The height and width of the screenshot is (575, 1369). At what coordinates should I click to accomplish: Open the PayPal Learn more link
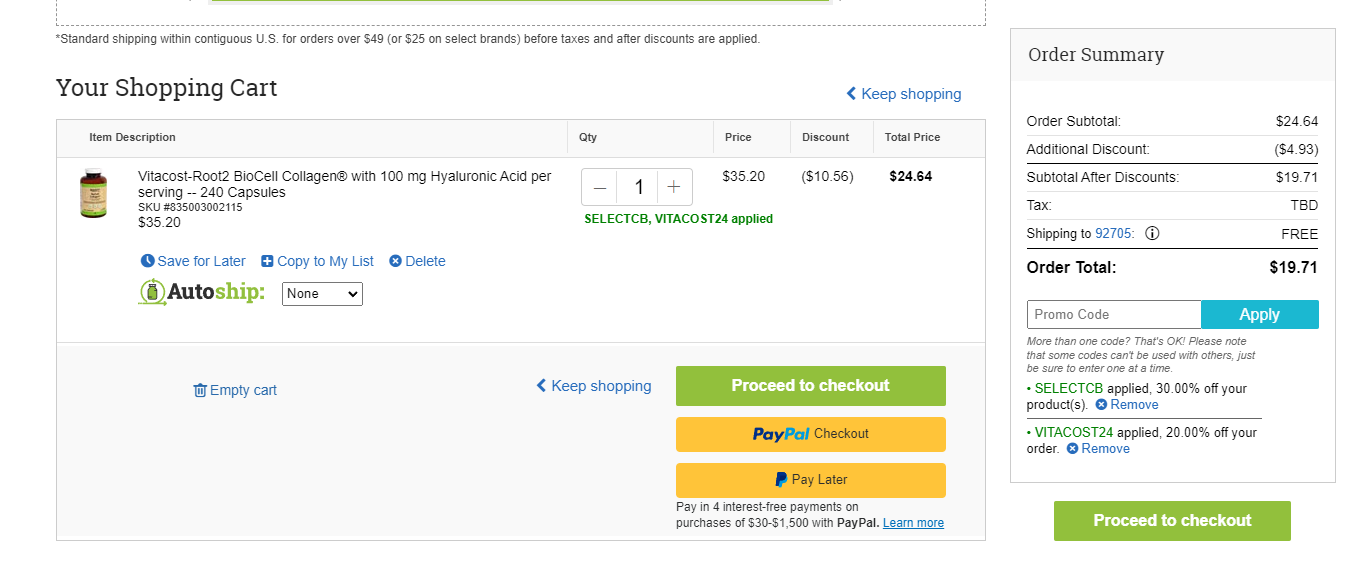(913, 523)
